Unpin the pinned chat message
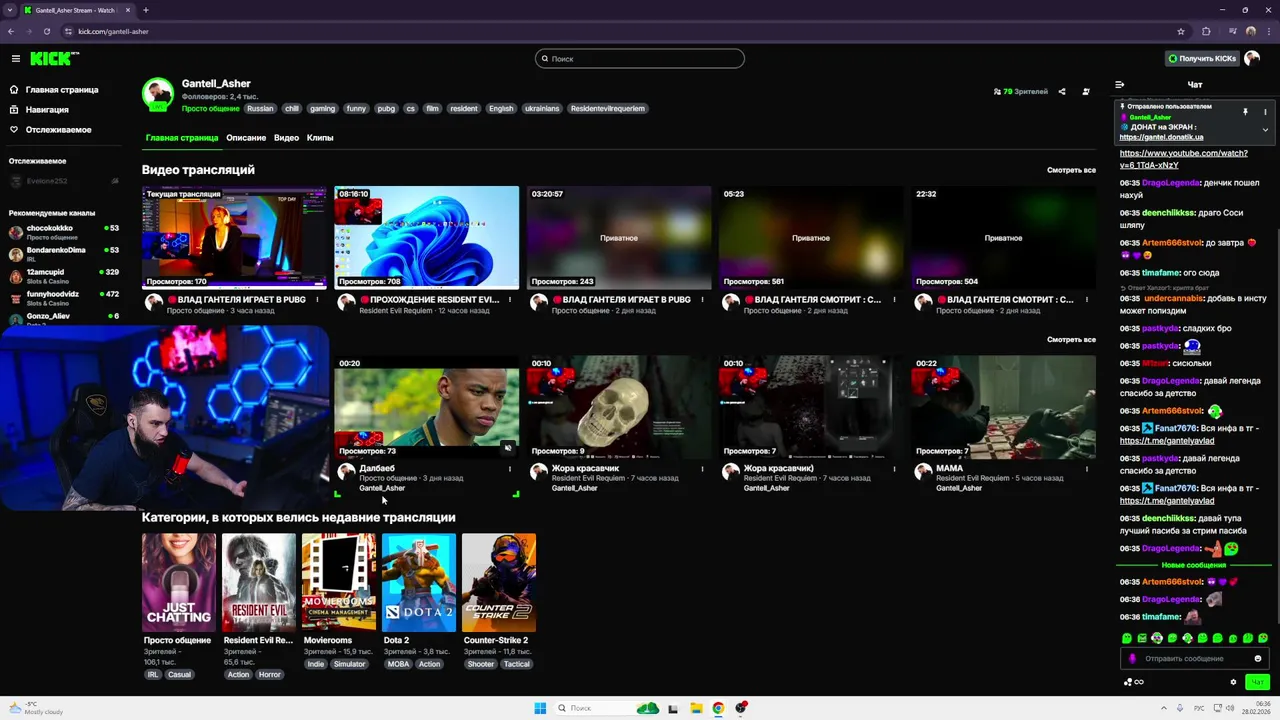 [1245, 112]
